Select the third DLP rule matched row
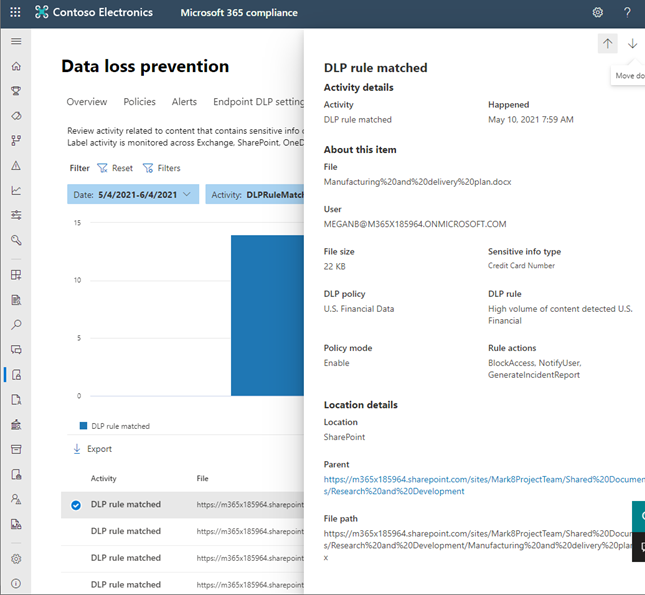Image resolution: width=645 pixels, height=595 pixels. point(183,558)
